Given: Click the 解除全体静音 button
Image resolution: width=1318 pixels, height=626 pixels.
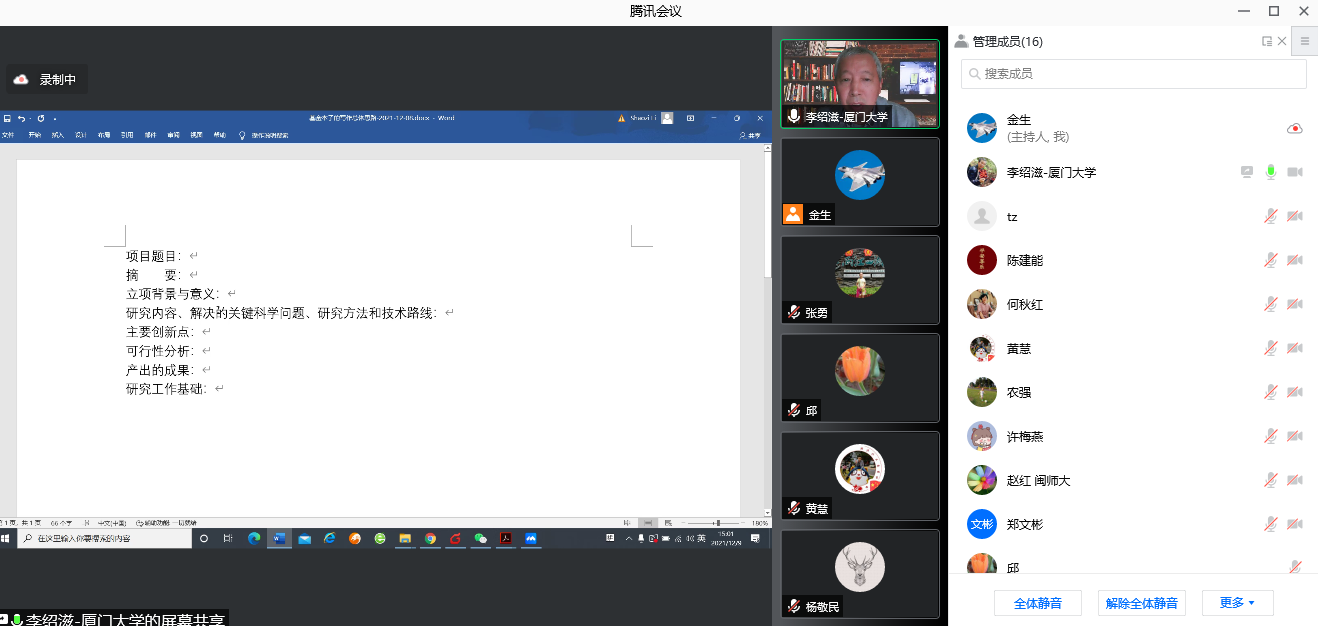Looking at the screenshot, I should click(x=1141, y=603).
